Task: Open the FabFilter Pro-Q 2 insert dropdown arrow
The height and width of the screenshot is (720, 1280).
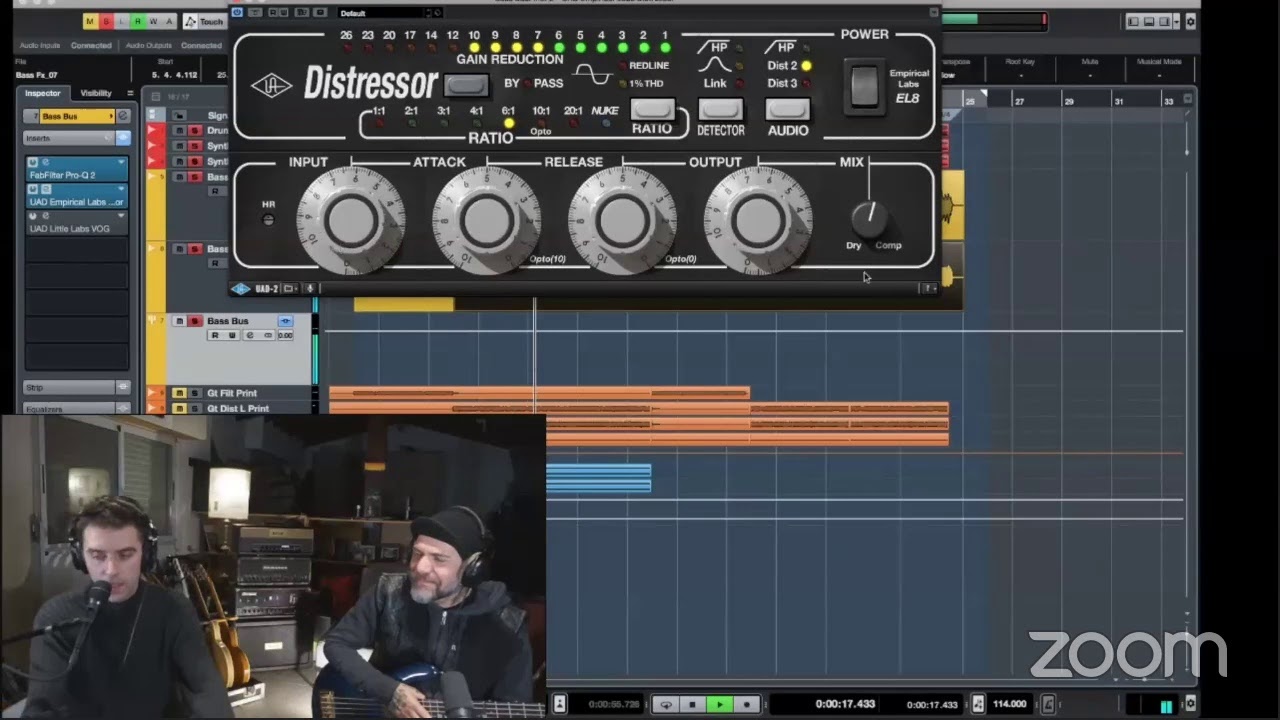Action: (x=122, y=162)
